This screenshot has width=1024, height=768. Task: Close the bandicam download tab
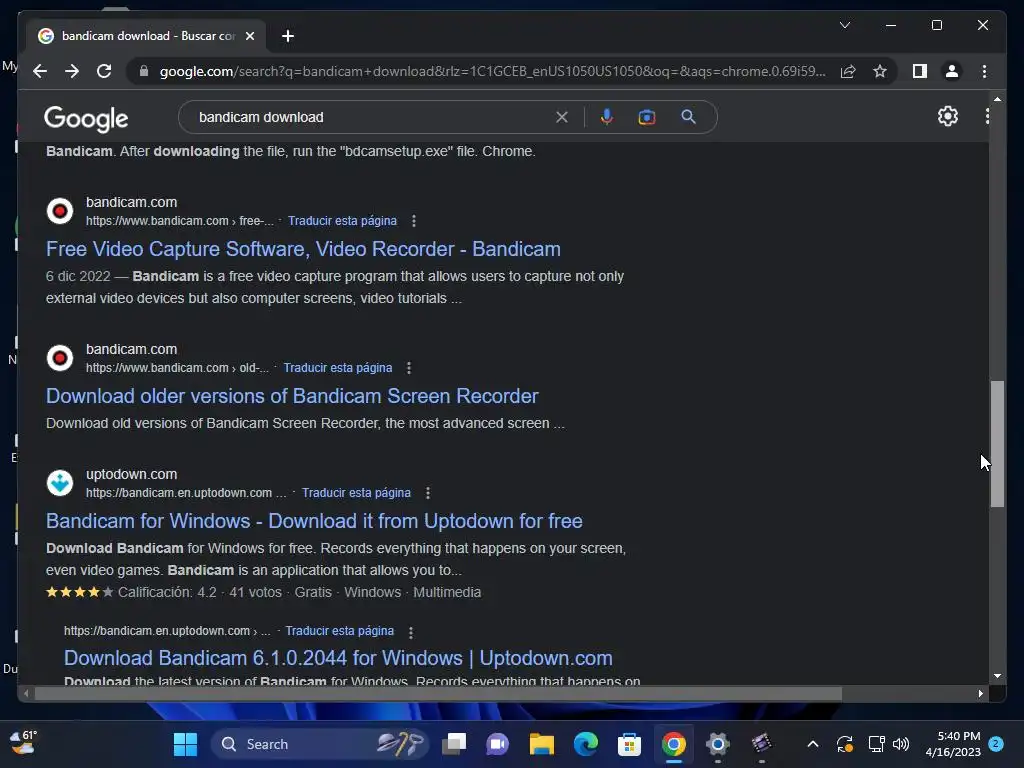click(x=249, y=36)
